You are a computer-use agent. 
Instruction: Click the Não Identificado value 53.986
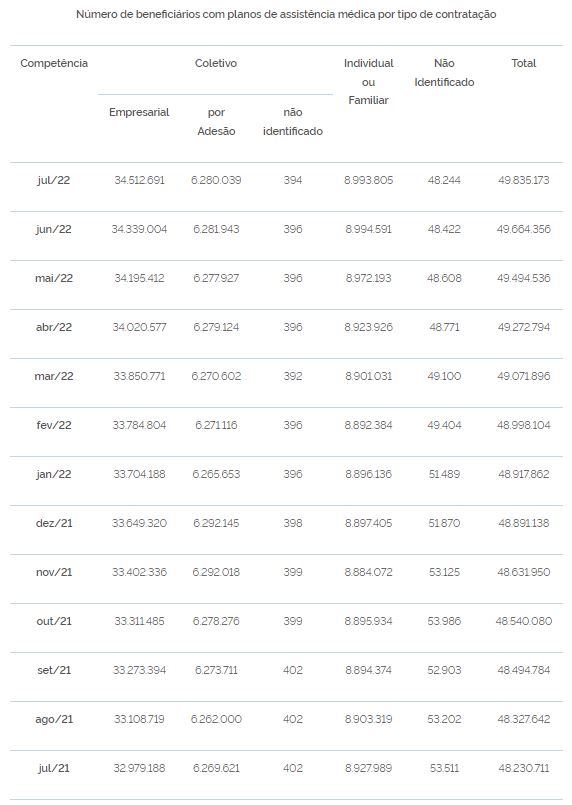tap(444, 621)
